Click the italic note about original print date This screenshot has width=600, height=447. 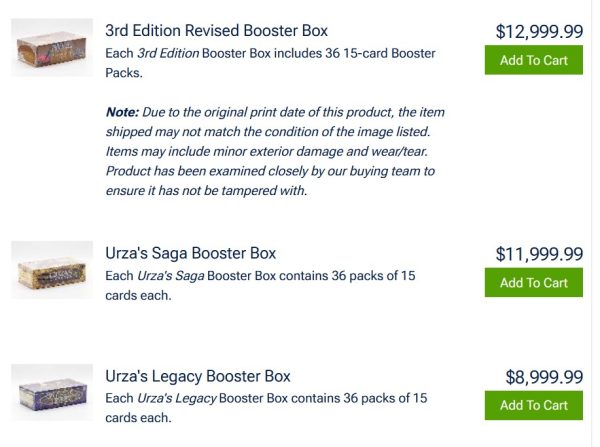pos(272,151)
